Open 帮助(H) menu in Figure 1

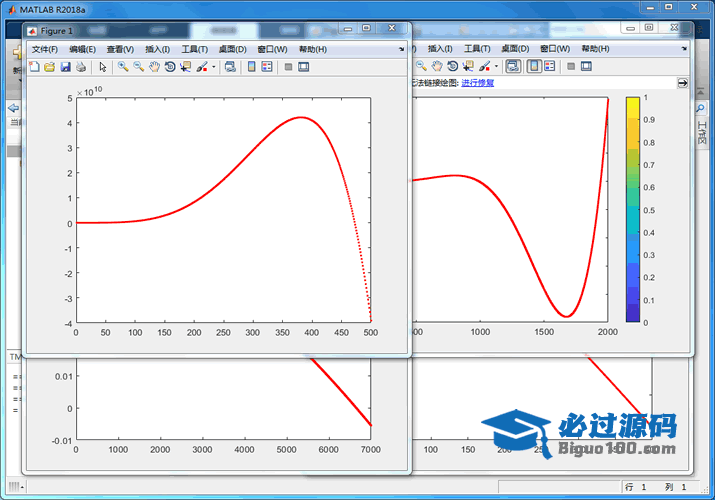[313, 49]
